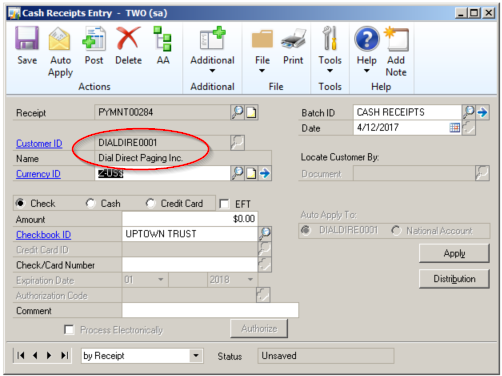Open Batch ID lookup magnifier
The height and width of the screenshot is (376, 502).
(x=468, y=112)
